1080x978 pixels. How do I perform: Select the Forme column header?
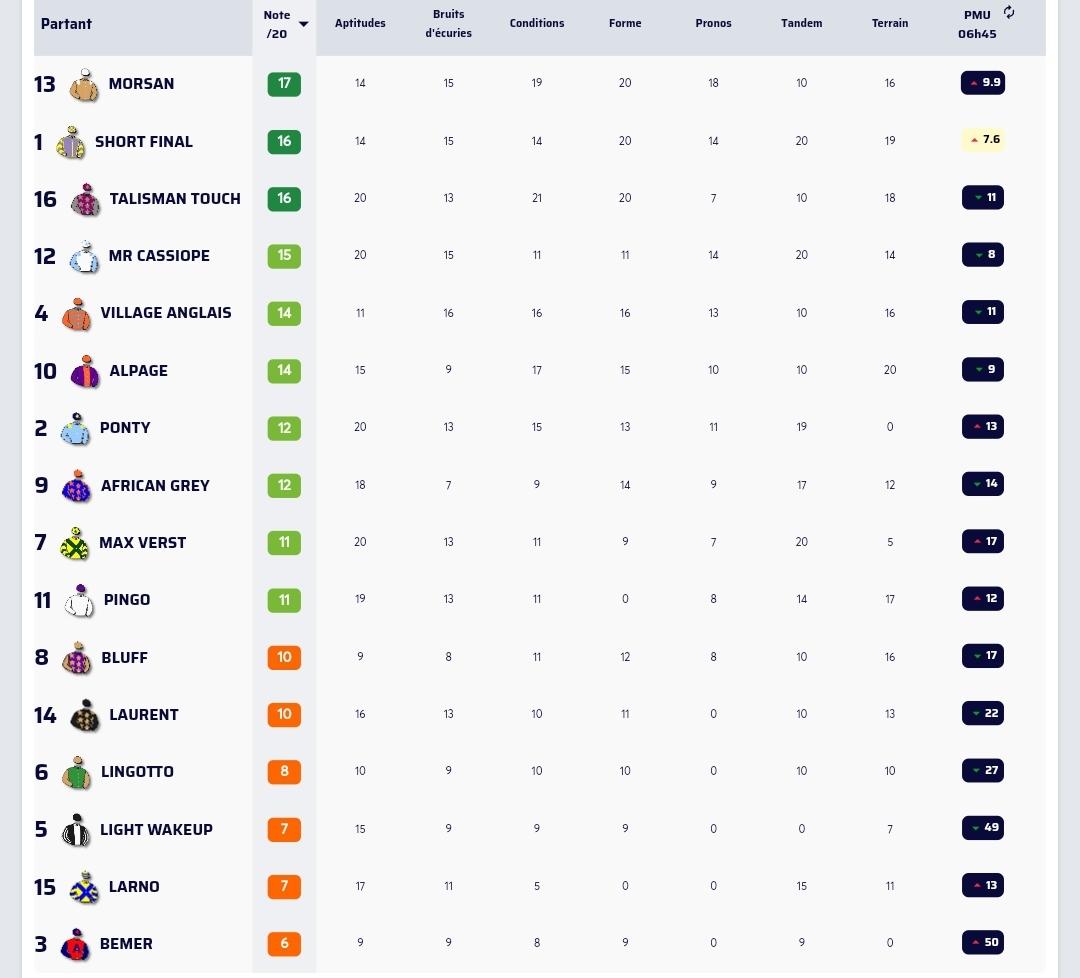[x=625, y=23]
